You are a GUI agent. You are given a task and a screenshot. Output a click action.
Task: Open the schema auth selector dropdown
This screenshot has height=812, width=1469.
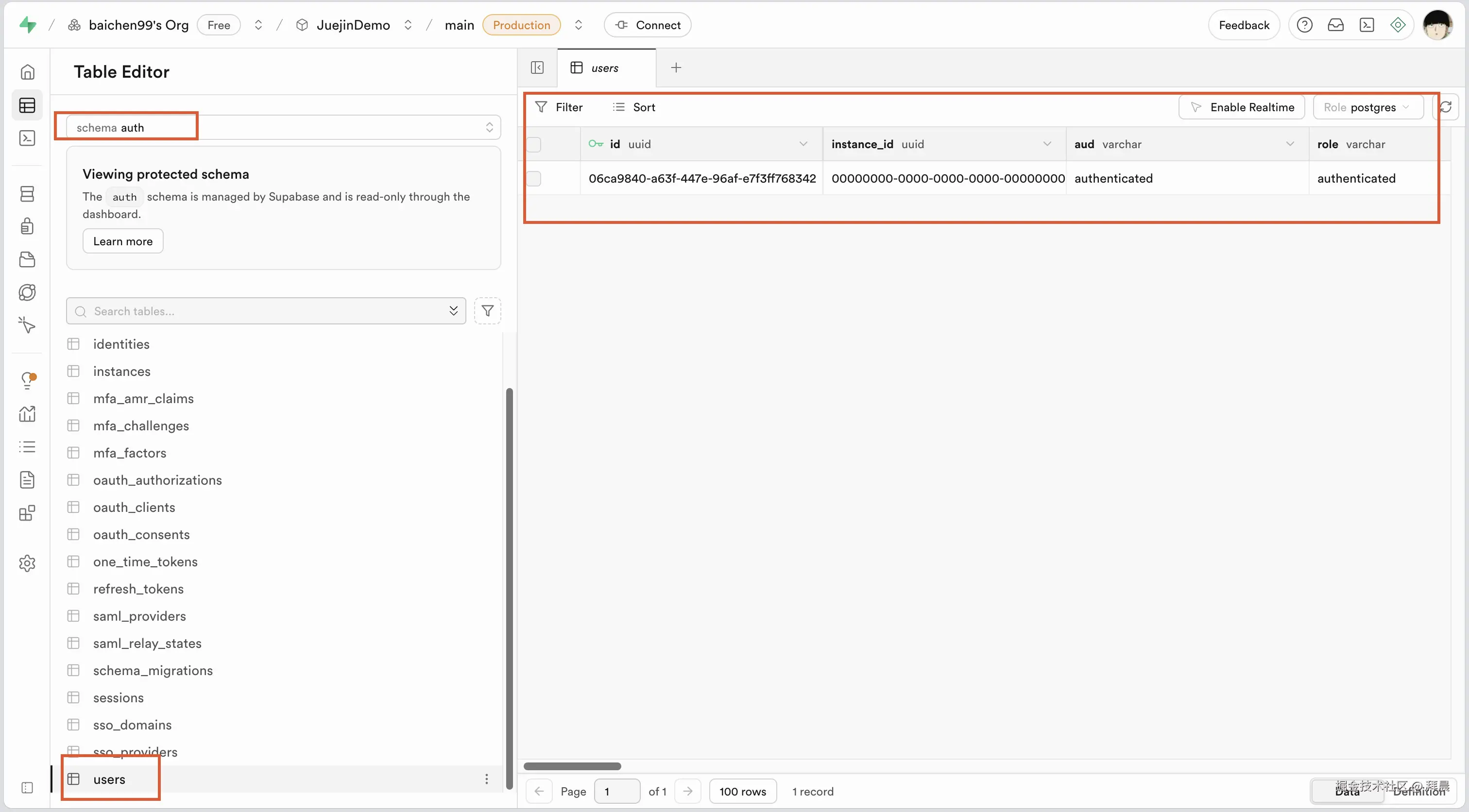click(x=283, y=128)
